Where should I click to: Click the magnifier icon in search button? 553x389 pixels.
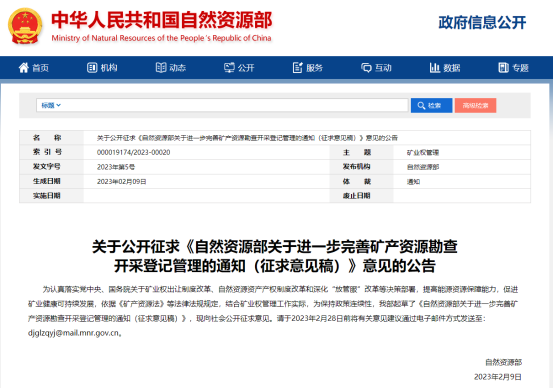tap(421, 105)
